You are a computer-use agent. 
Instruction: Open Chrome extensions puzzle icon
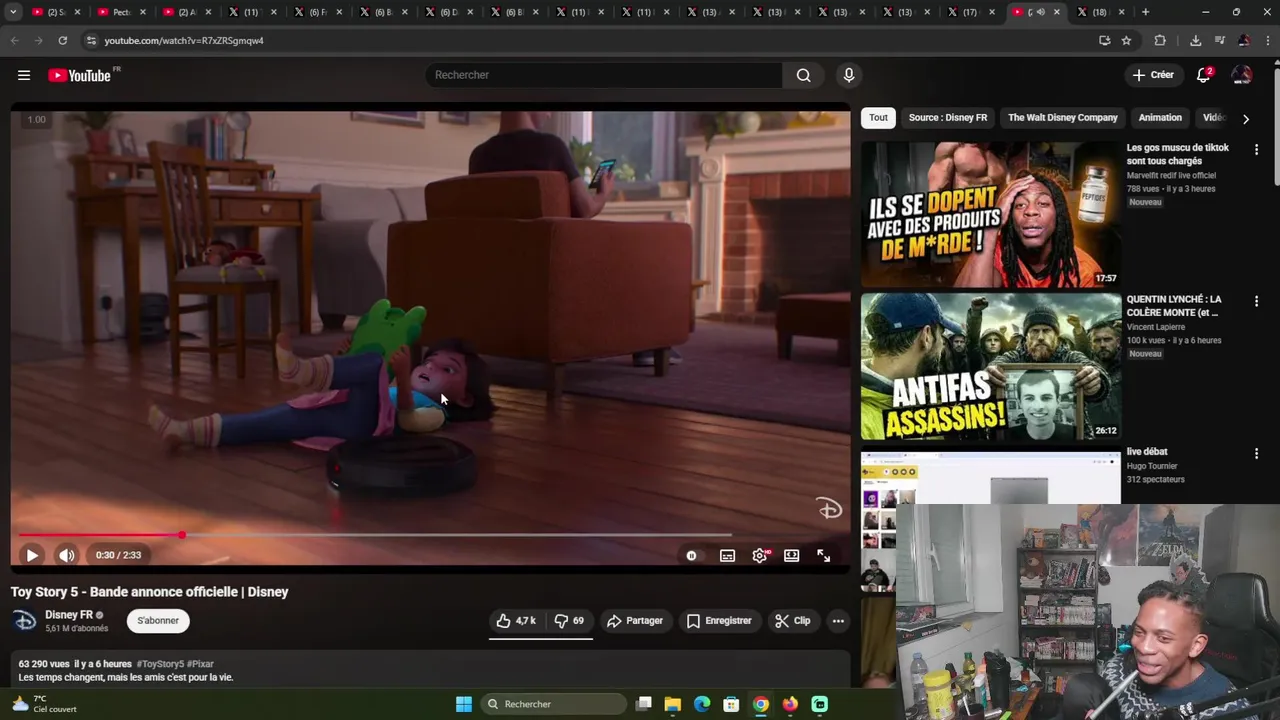[1160, 41]
